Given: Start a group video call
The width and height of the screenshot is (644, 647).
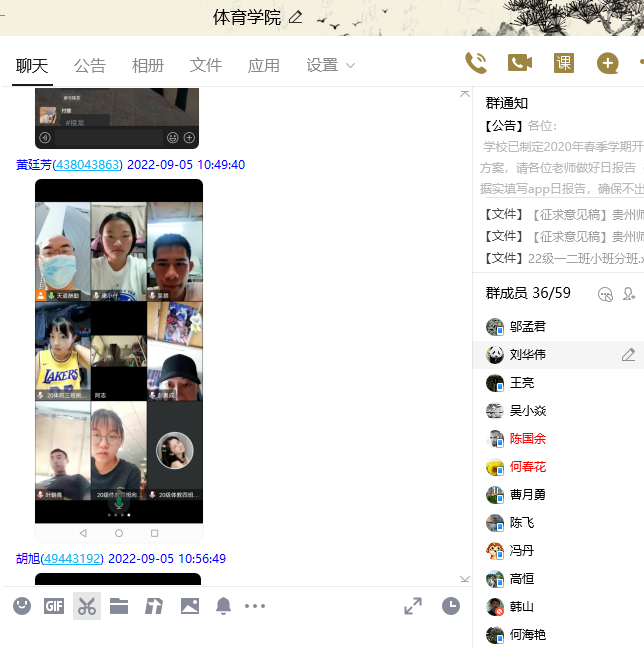Looking at the screenshot, I should [x=519, y=63].
